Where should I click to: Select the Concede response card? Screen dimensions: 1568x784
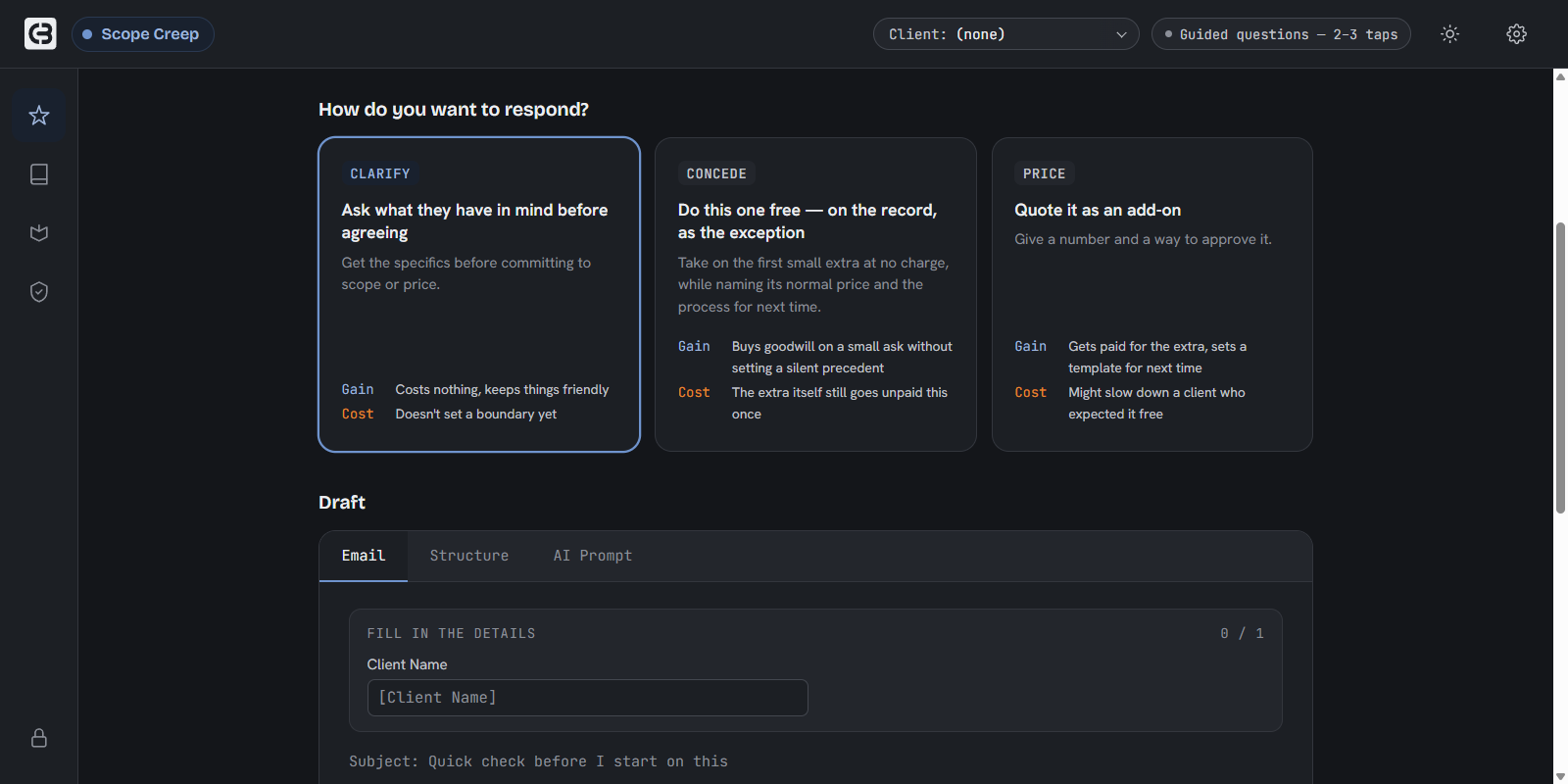[x=815, y=294]
